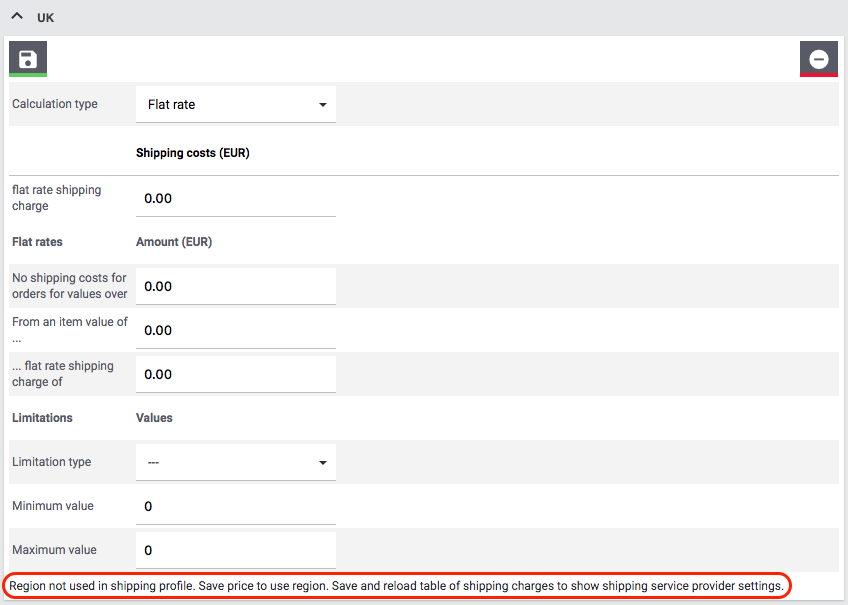848x605 pixels.
Task: Focus the No shipping costs for orders field
Action: point(235,286)
